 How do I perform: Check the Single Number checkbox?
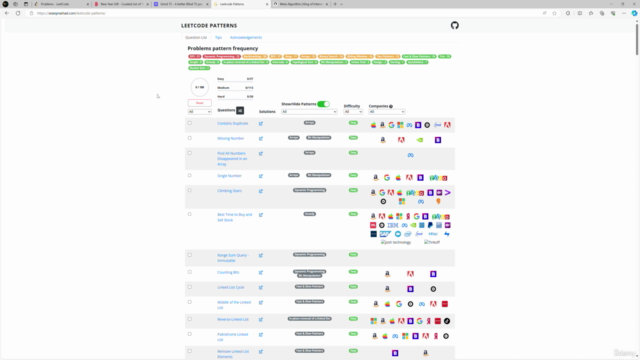189,176
